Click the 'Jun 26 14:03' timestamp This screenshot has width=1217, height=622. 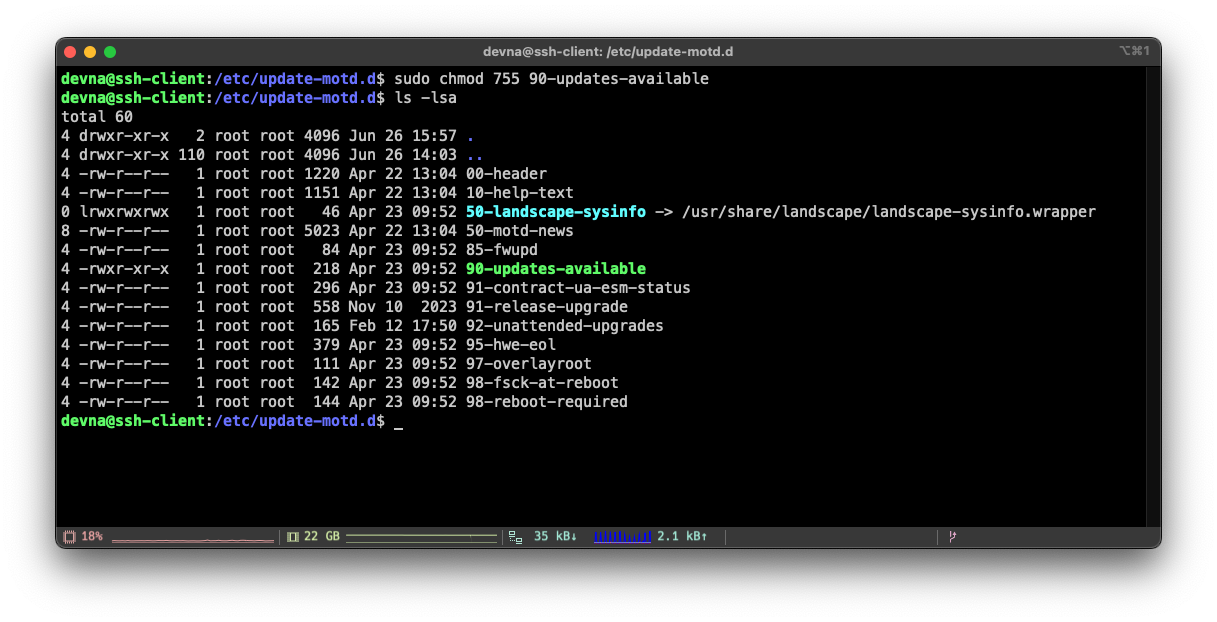tap(403, 155)
